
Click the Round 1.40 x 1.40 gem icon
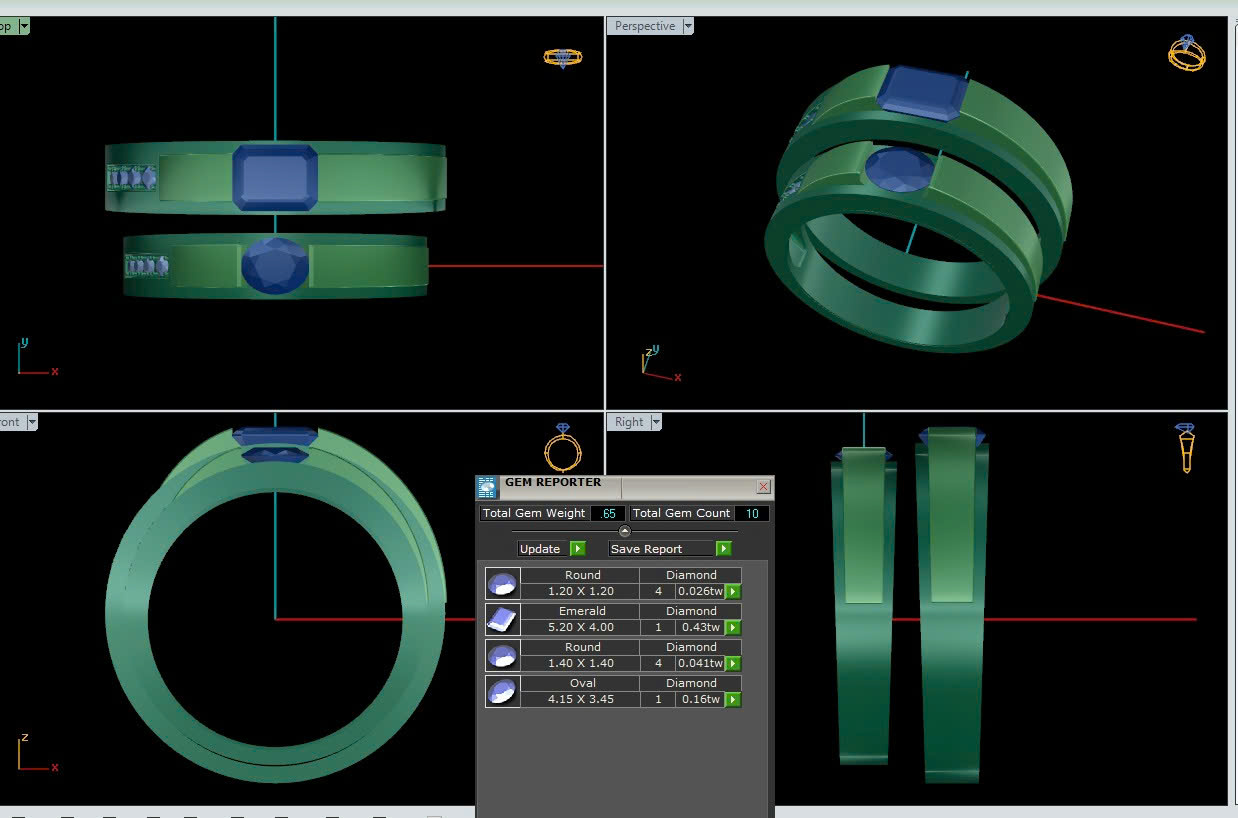[502, 655]
